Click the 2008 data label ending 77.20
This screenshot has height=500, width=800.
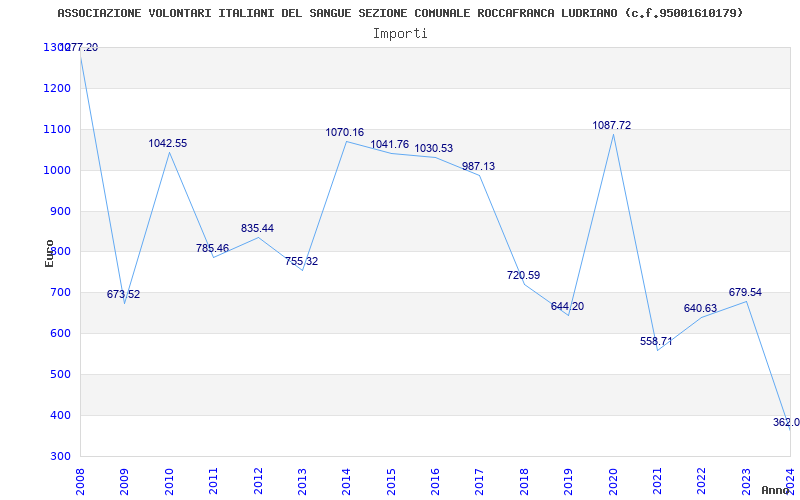(x=79, y=47)
